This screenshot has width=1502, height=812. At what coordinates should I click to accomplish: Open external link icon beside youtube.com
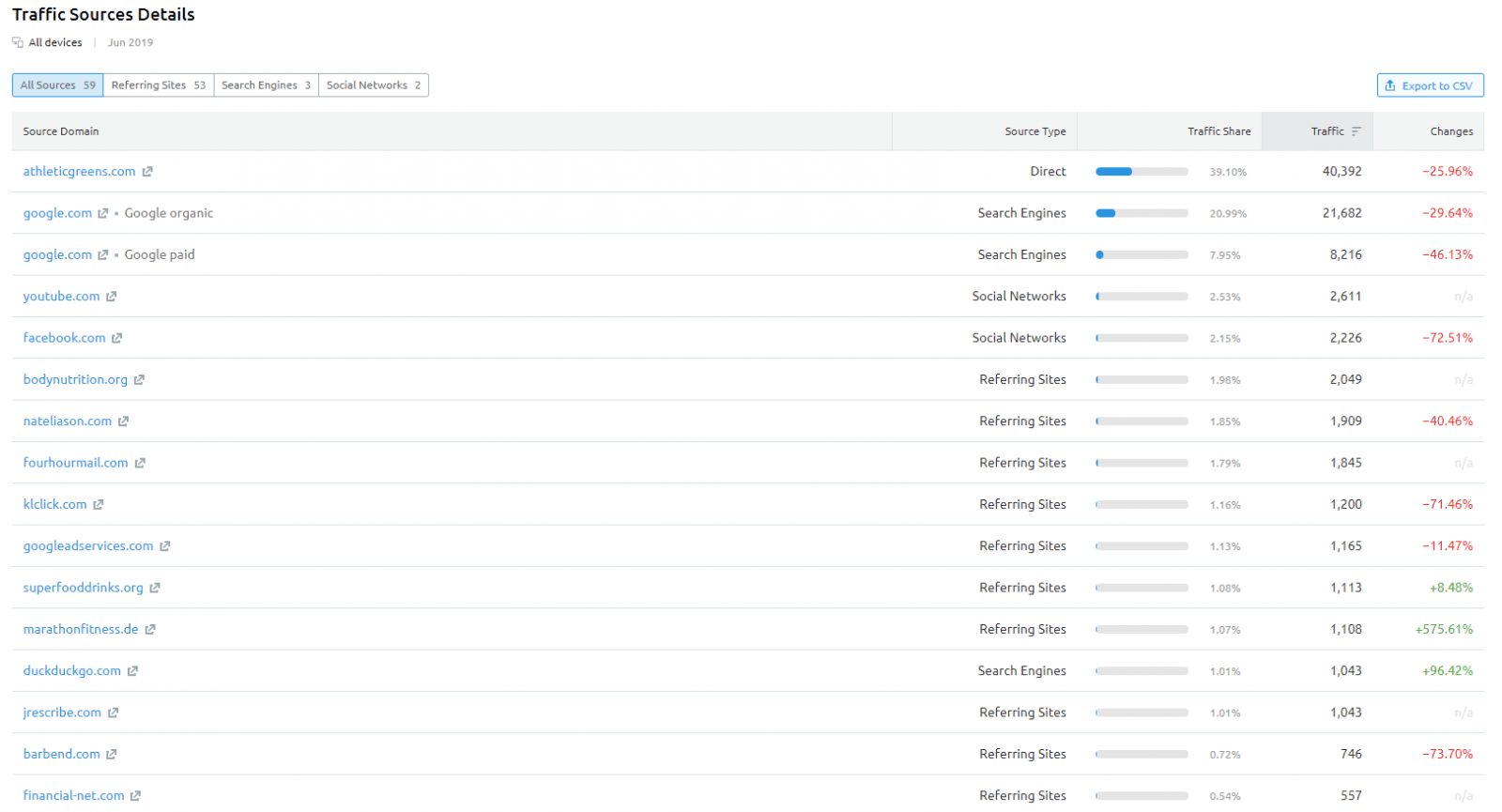click(x=111, y=297)
